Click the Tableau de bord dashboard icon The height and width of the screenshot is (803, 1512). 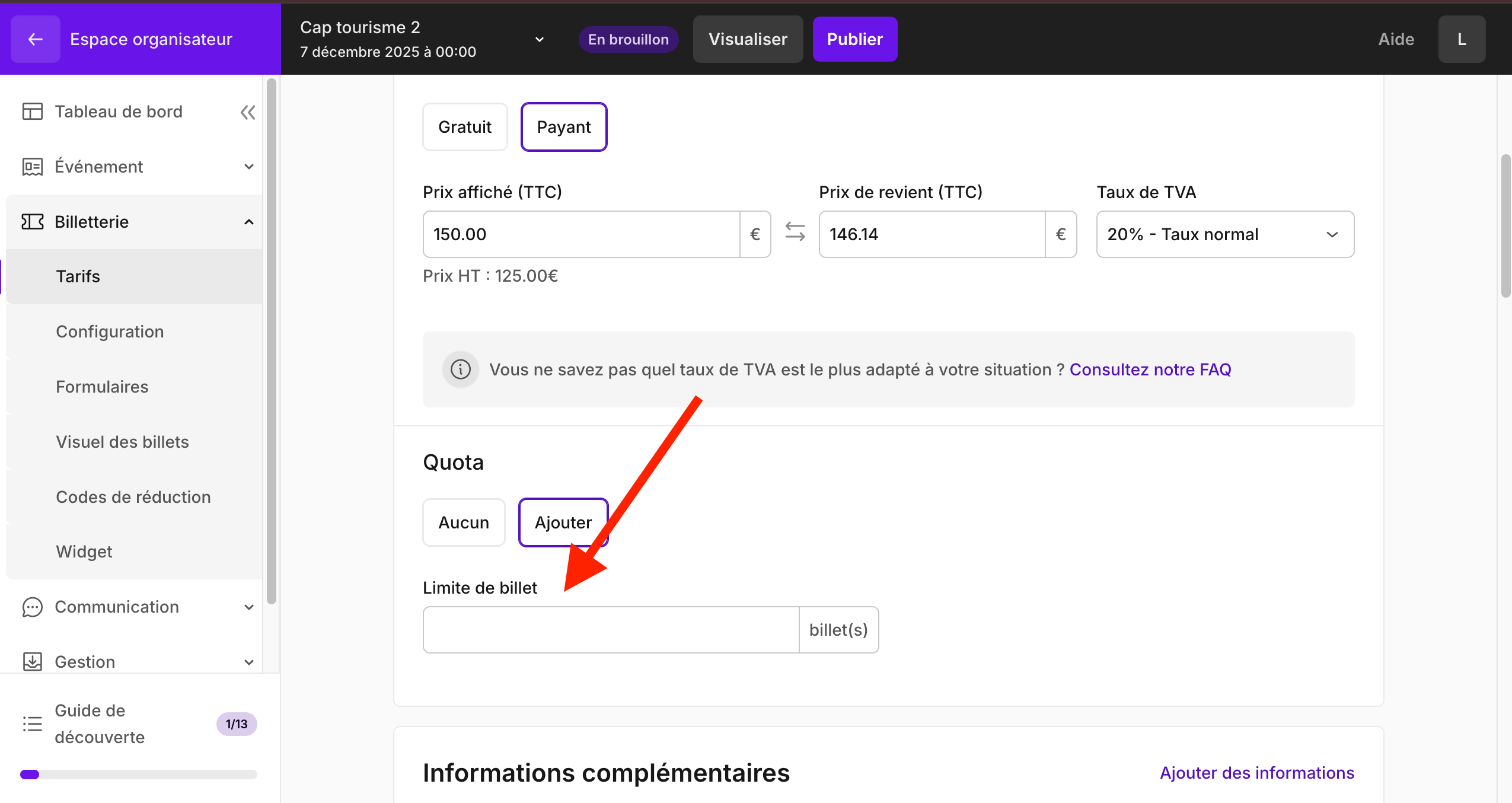tap(33, 111)
